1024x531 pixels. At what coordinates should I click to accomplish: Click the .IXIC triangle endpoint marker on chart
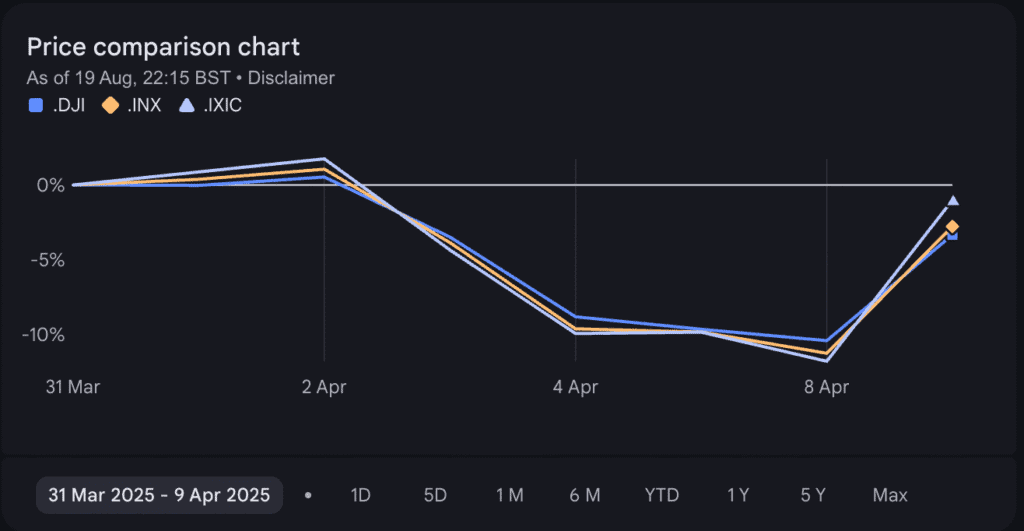click(953, 201)
